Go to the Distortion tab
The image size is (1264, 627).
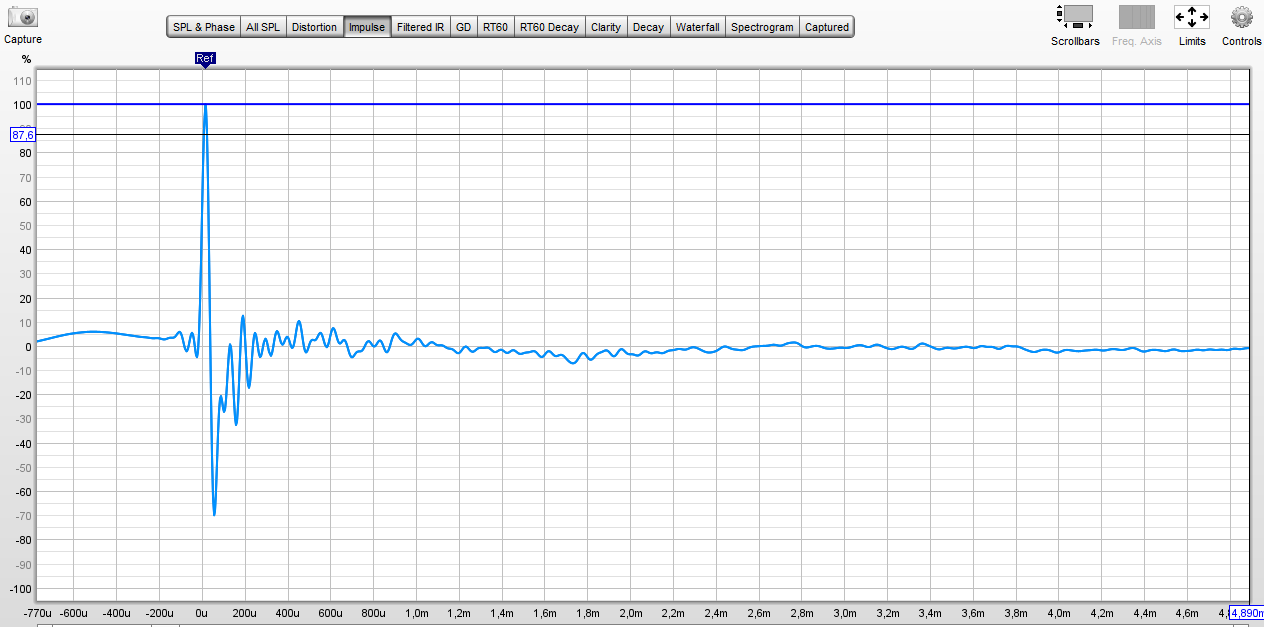click(314, 27)
